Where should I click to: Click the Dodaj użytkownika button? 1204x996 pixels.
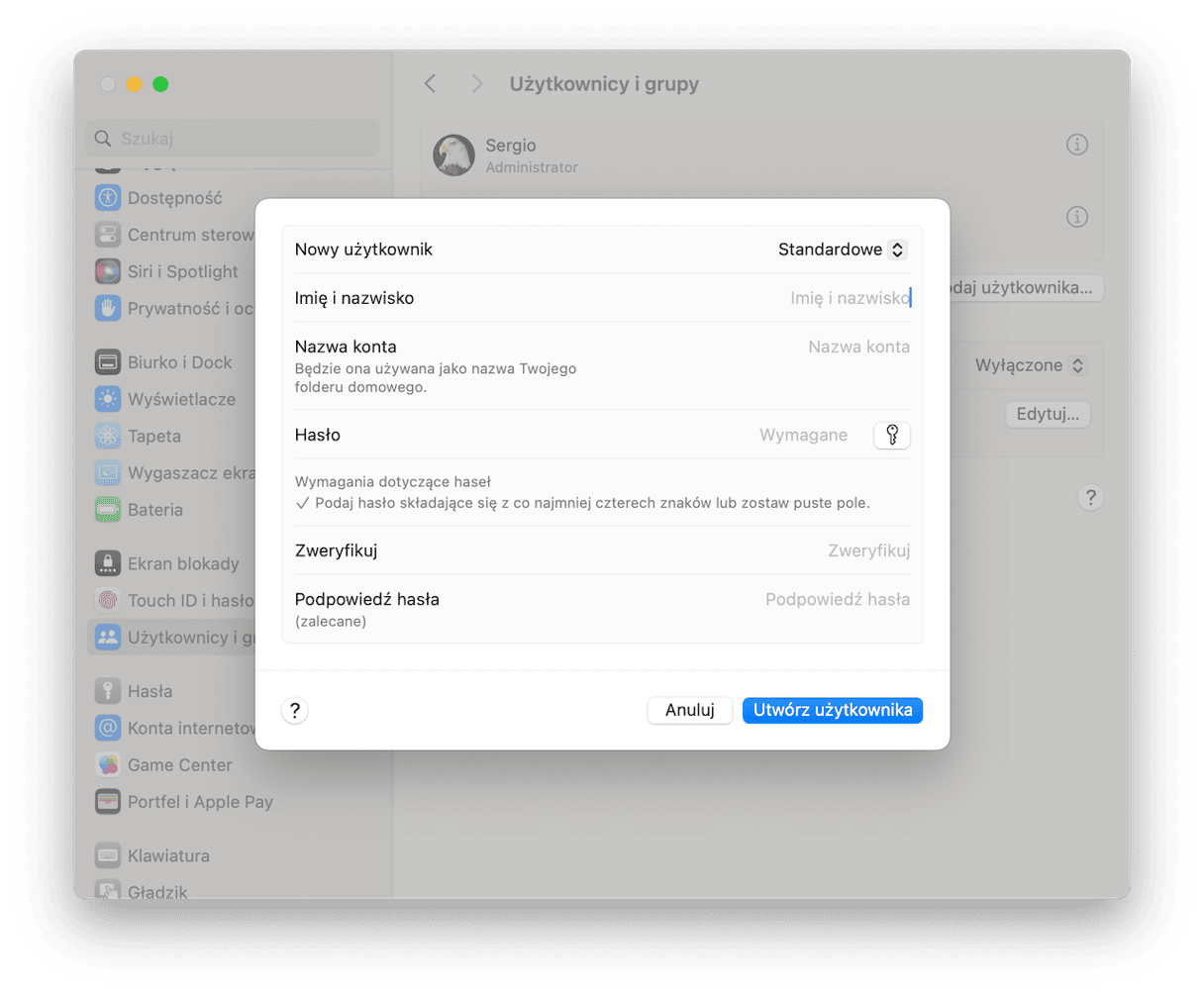point(1026,287)
